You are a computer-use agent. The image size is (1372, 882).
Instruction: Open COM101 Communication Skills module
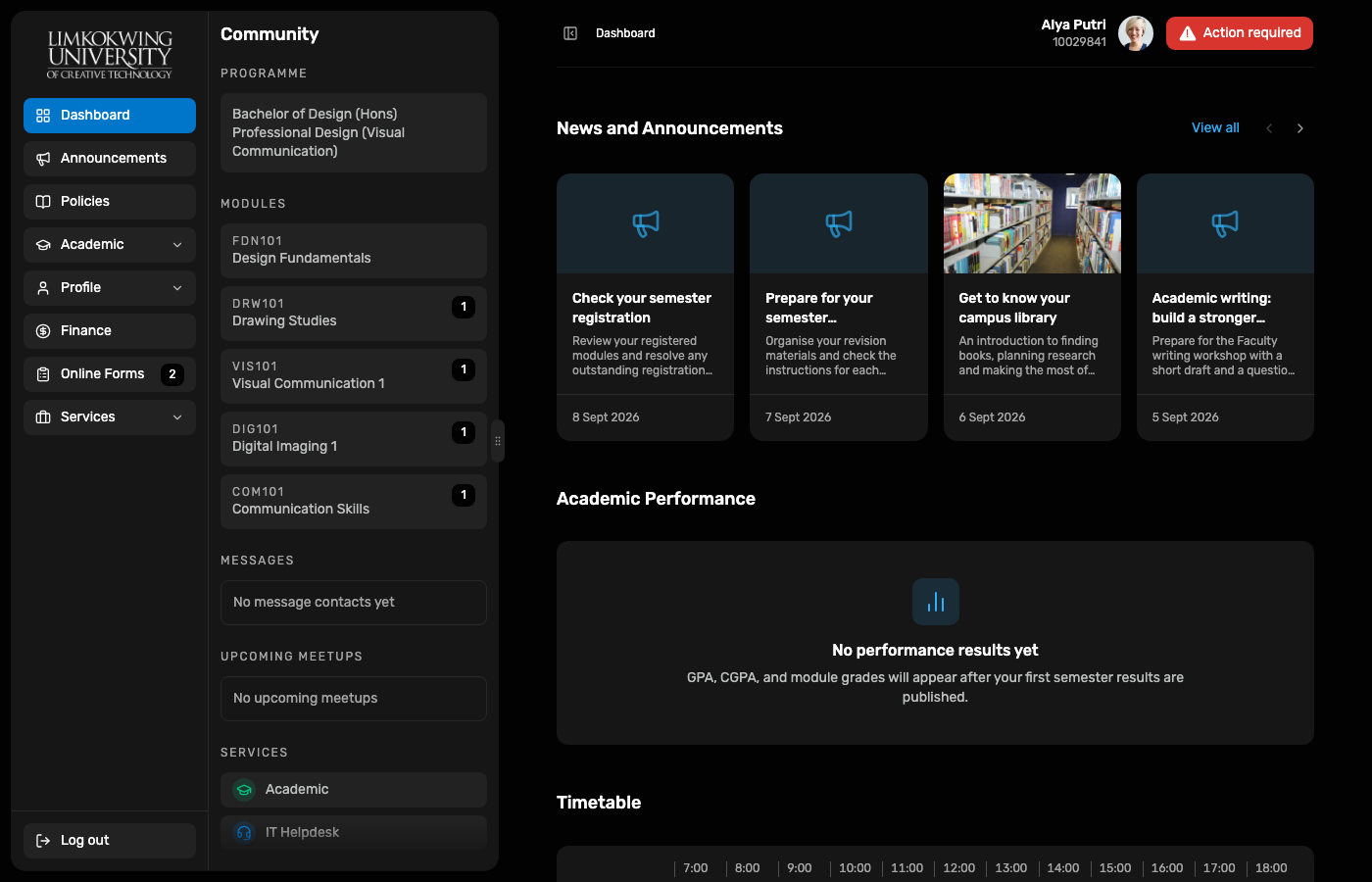click(354, 502)
